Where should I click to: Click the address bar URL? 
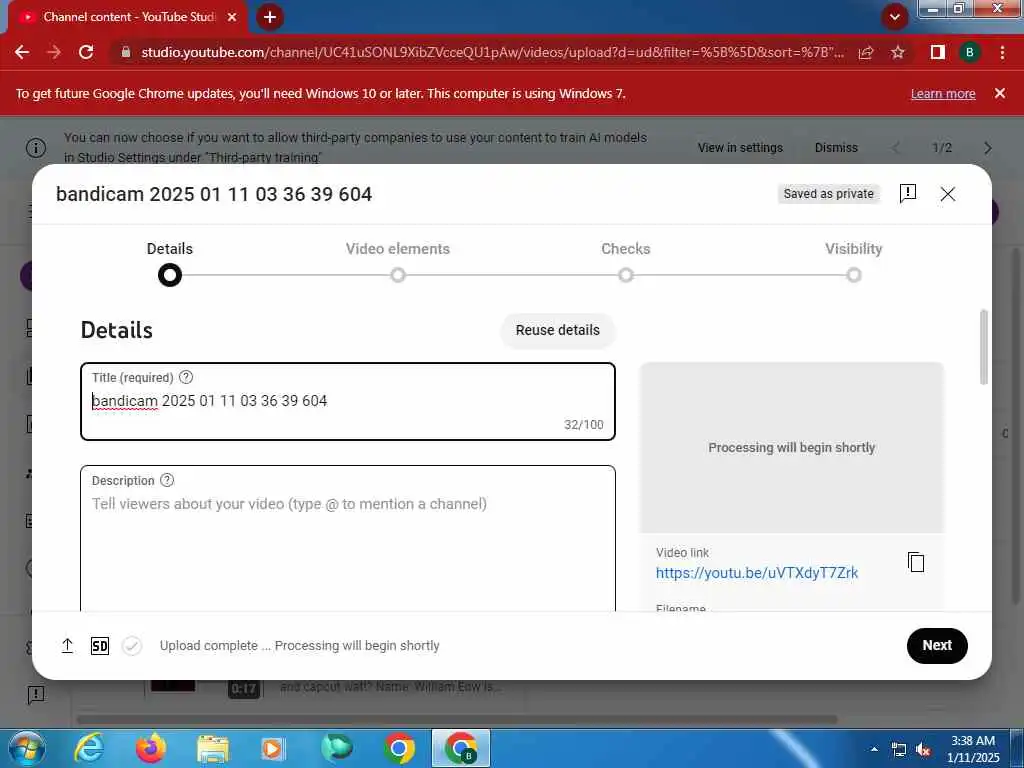click(x=492, y=52)
